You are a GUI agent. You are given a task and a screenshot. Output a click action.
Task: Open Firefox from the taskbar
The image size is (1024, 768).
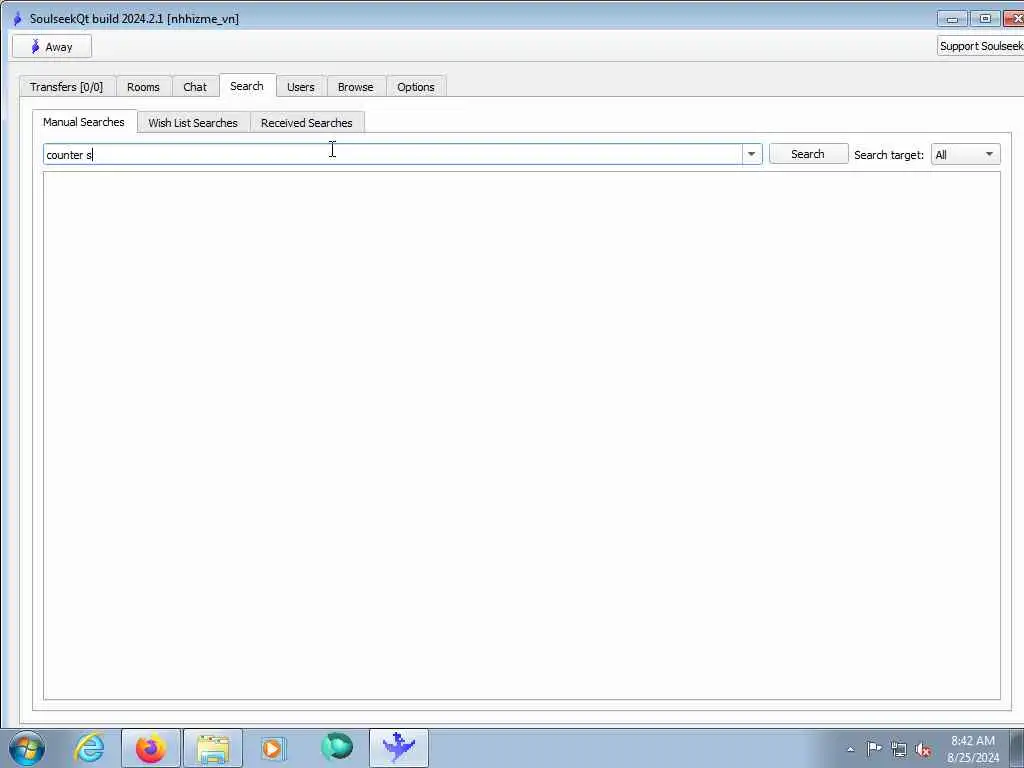[x=151, y=748]
